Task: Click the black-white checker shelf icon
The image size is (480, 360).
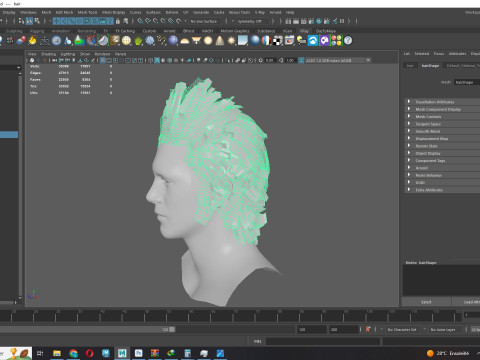Action: pyautogui.click(x=278, y=40)
